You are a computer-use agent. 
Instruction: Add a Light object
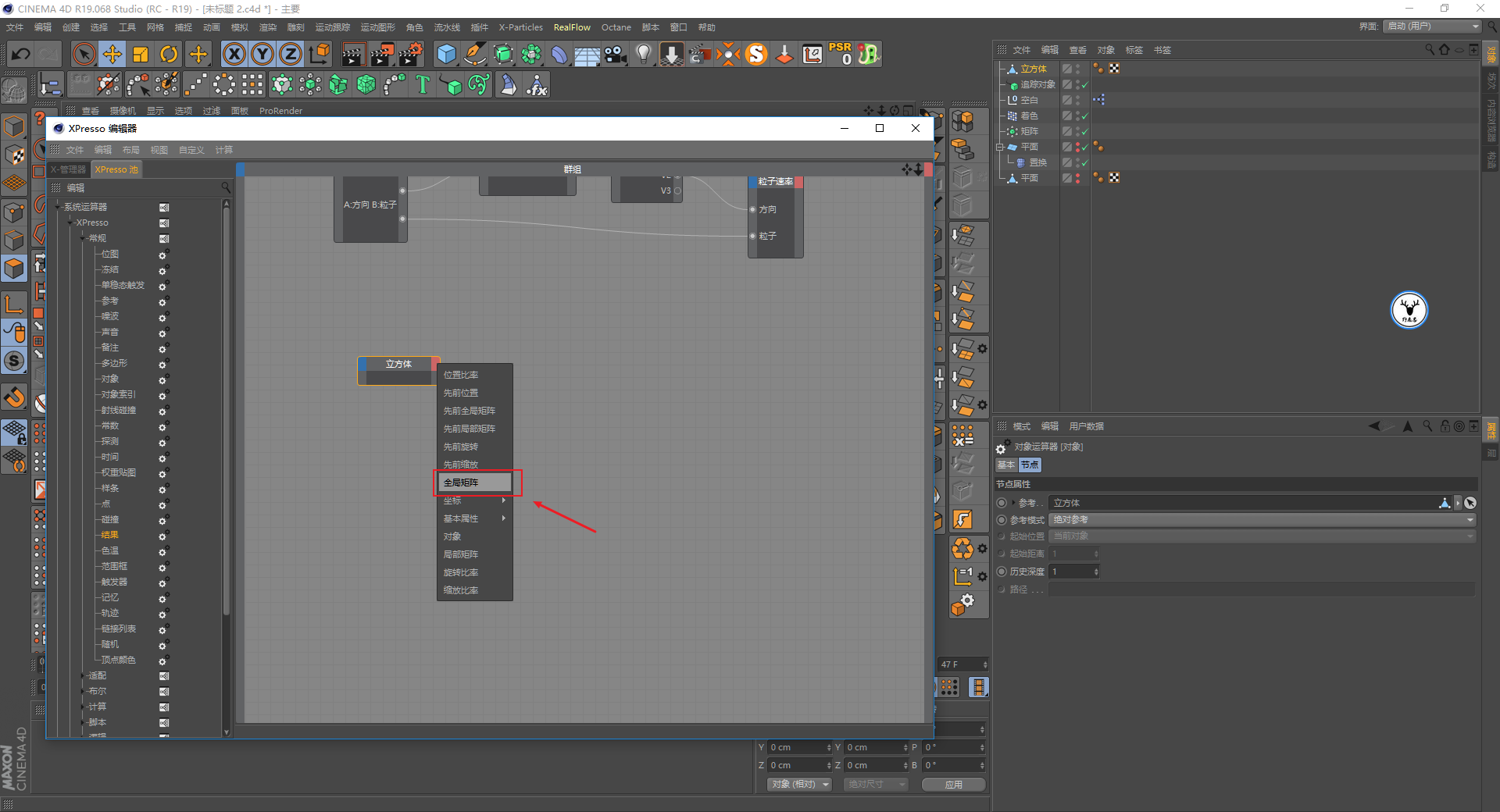pos(644,54)
